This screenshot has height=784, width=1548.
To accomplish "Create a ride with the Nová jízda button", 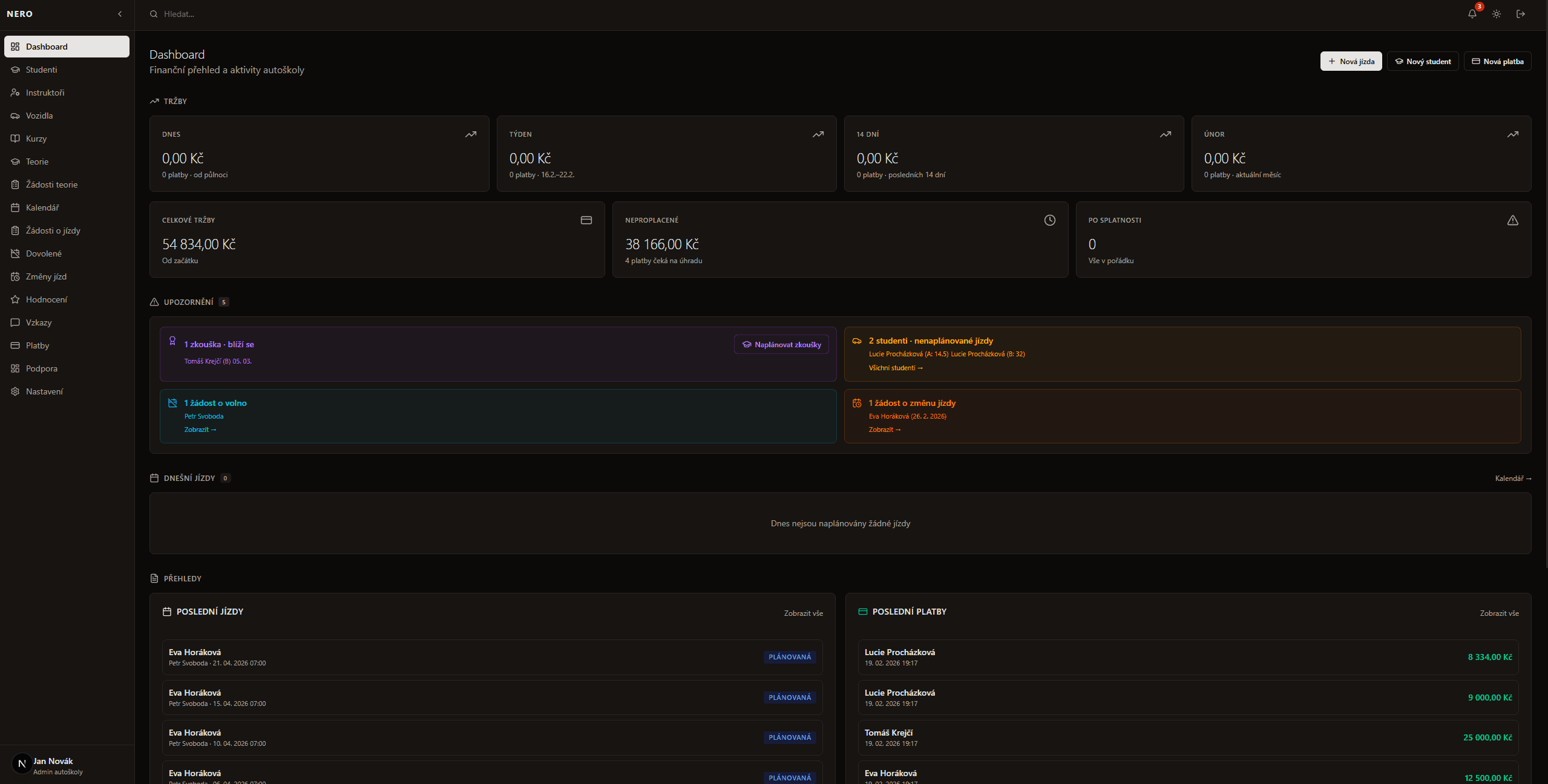I will pyautogui.click(x=1351, y=61).
